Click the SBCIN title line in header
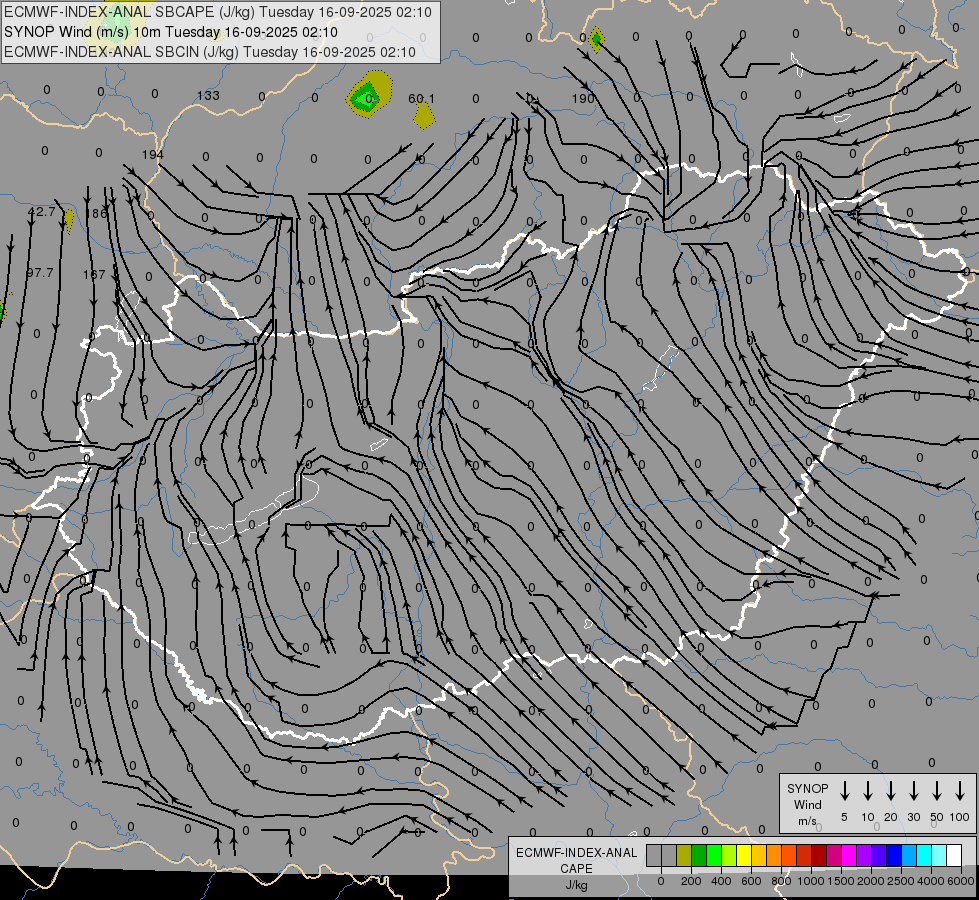 click(210, 52)
